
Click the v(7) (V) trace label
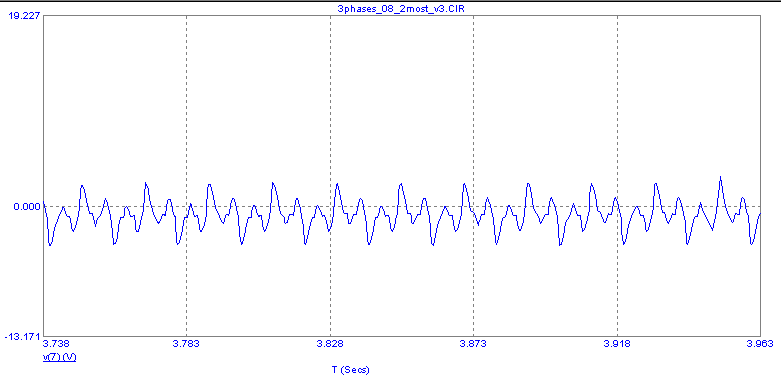tap(59, 358)
